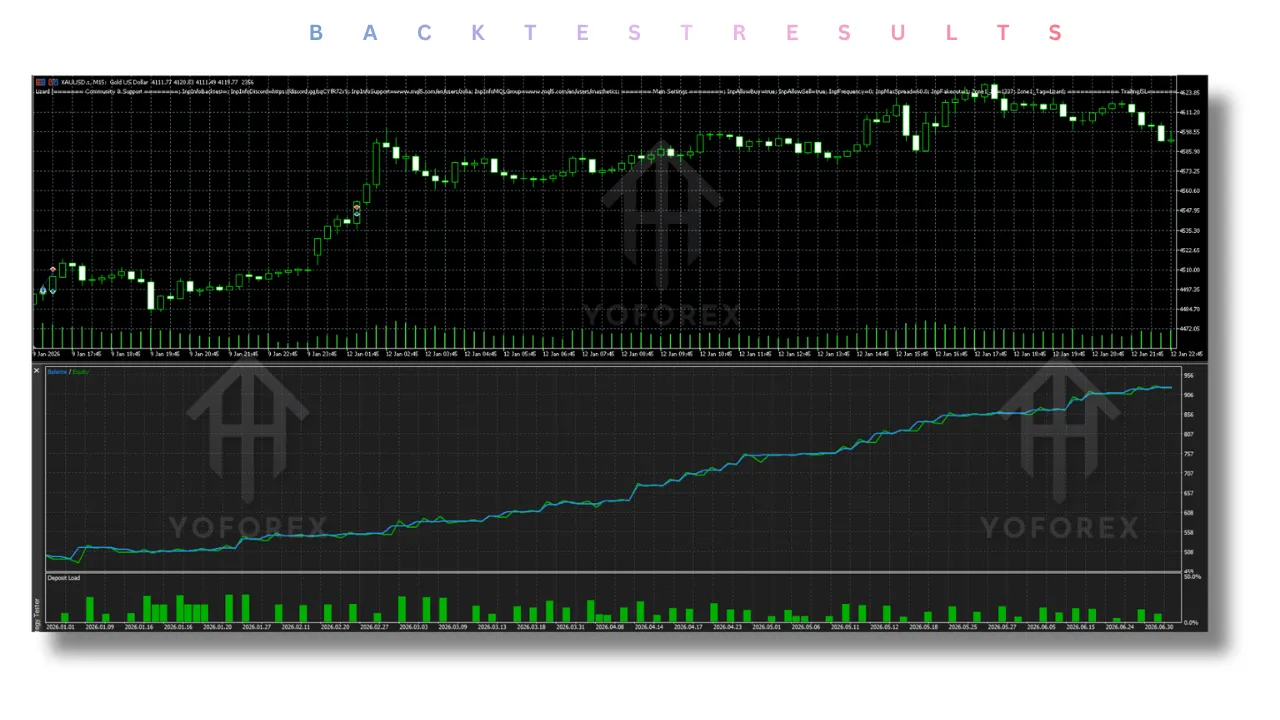Click the 4611.20 price axis label

pos(1190,112)
